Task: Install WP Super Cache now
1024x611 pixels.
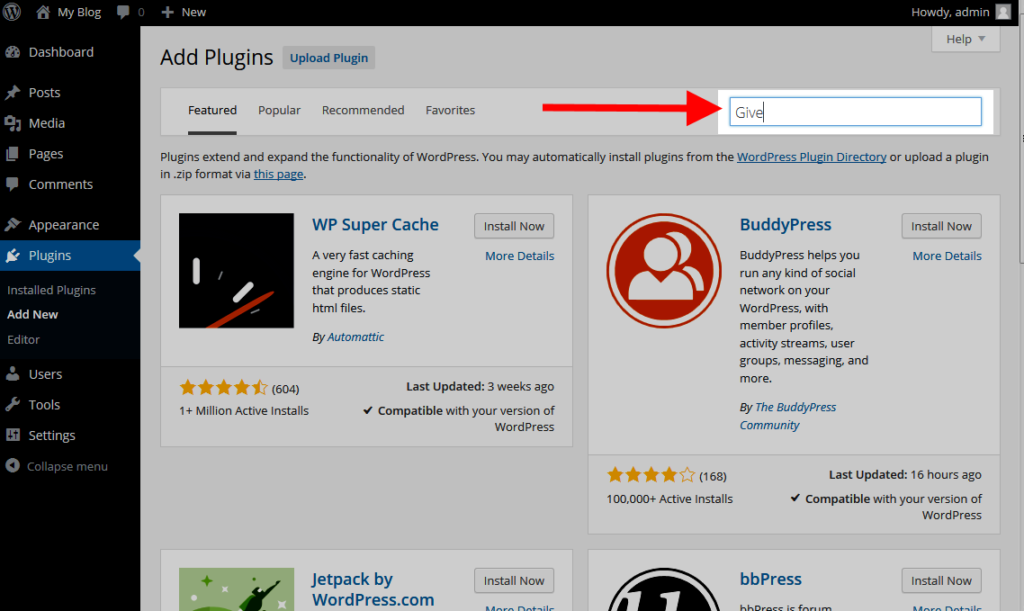Action: (x=514, y=226)
